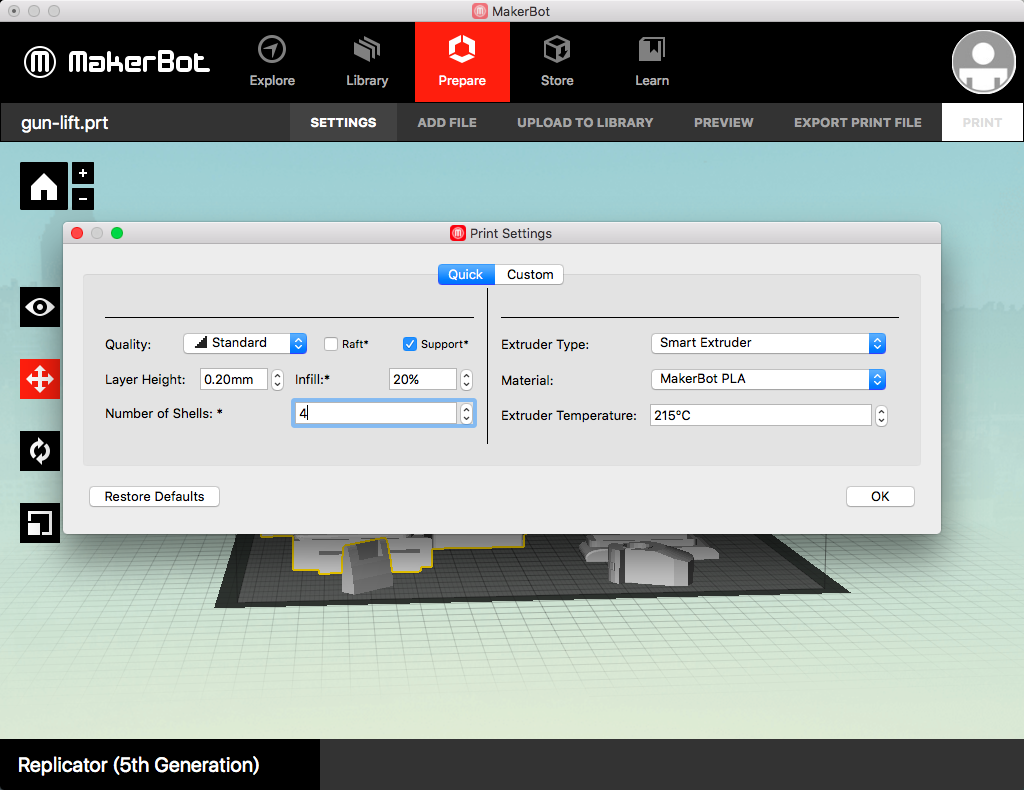Open the Quality Standard dropdown

pos(245,343)
